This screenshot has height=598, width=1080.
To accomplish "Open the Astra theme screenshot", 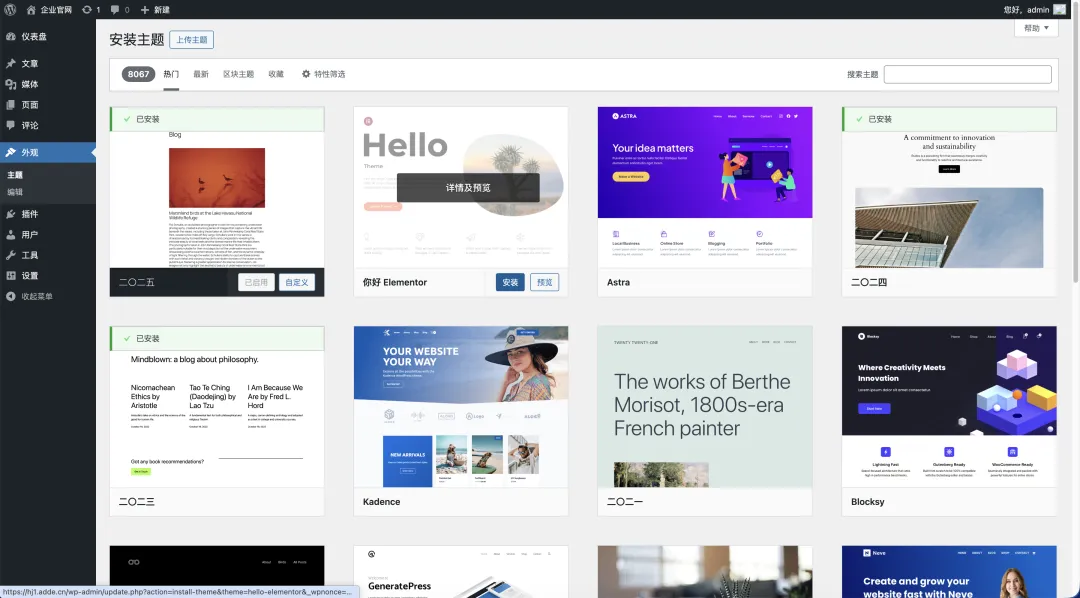I will point(705,187).
